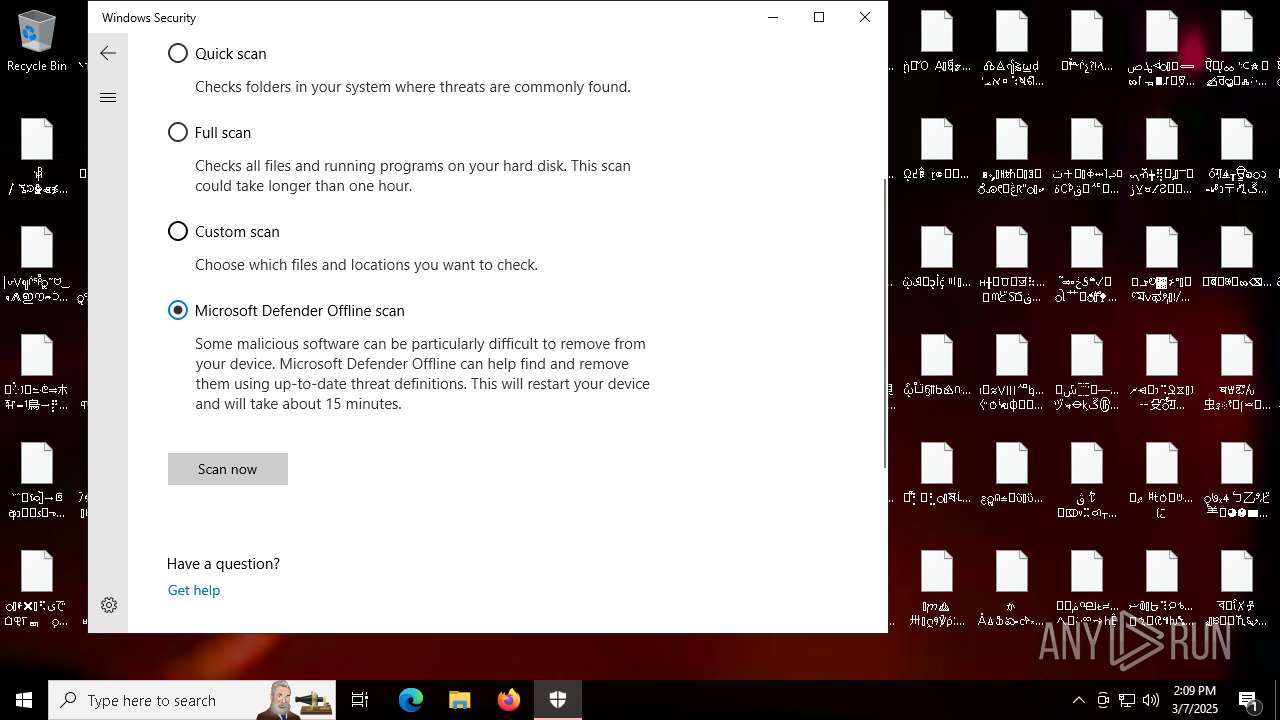Screen dimensions: 1280x720
Task: Go back using the back arrow
Action: (108, 53)
